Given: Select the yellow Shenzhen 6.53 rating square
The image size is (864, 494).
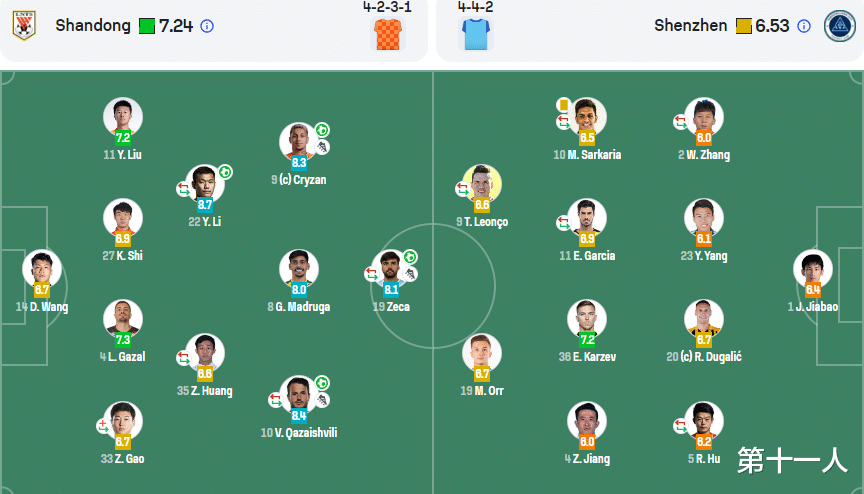Looking at the screenshot, I should tap(743, 26).
